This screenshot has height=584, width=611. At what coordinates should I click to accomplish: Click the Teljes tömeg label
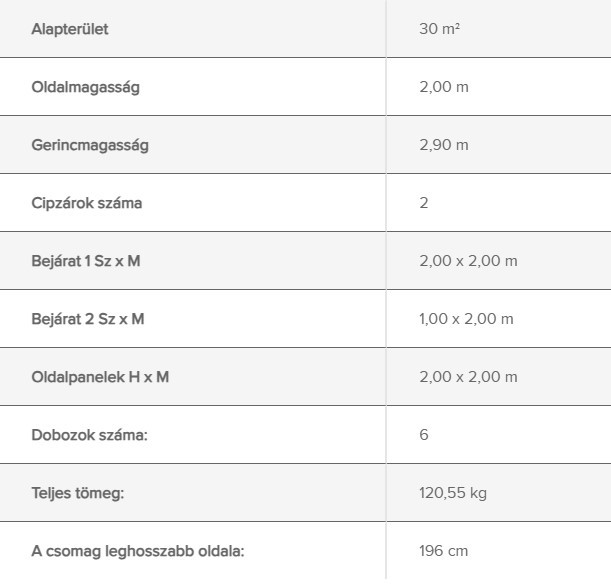[x=78, y=493]
